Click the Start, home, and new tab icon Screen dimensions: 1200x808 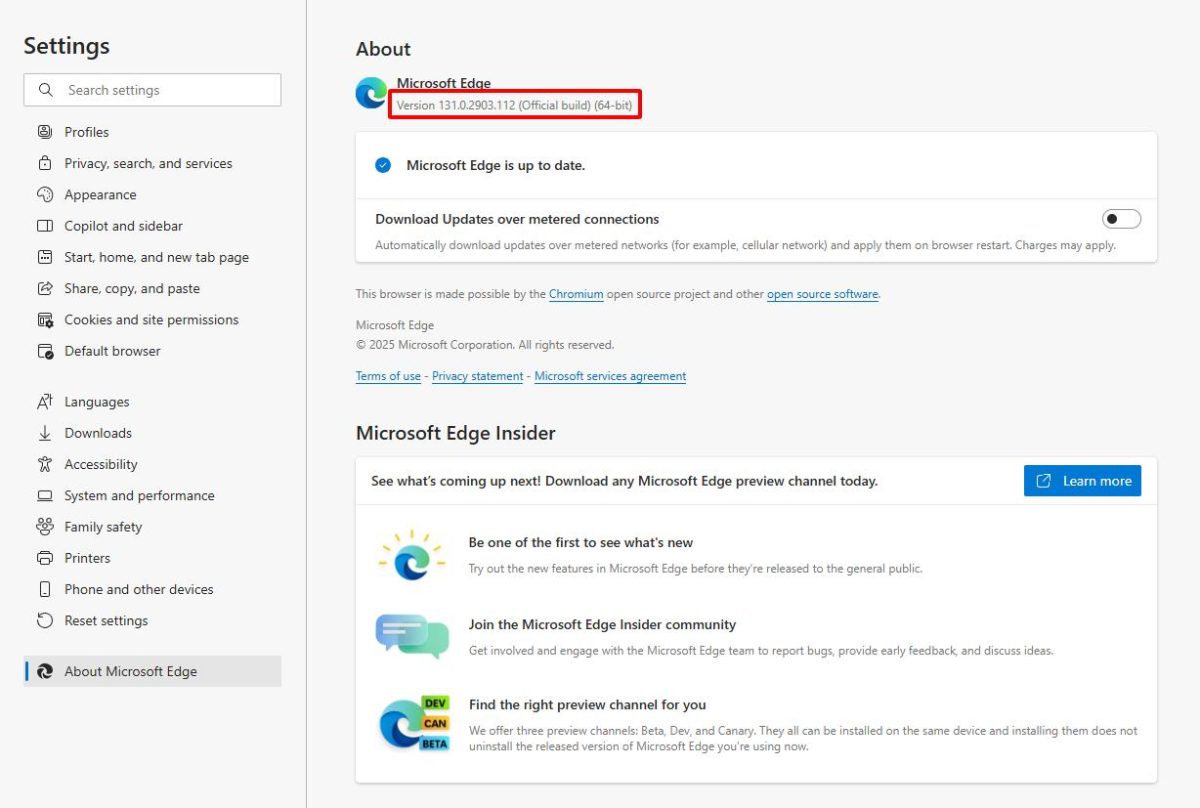tap(44, 257)
